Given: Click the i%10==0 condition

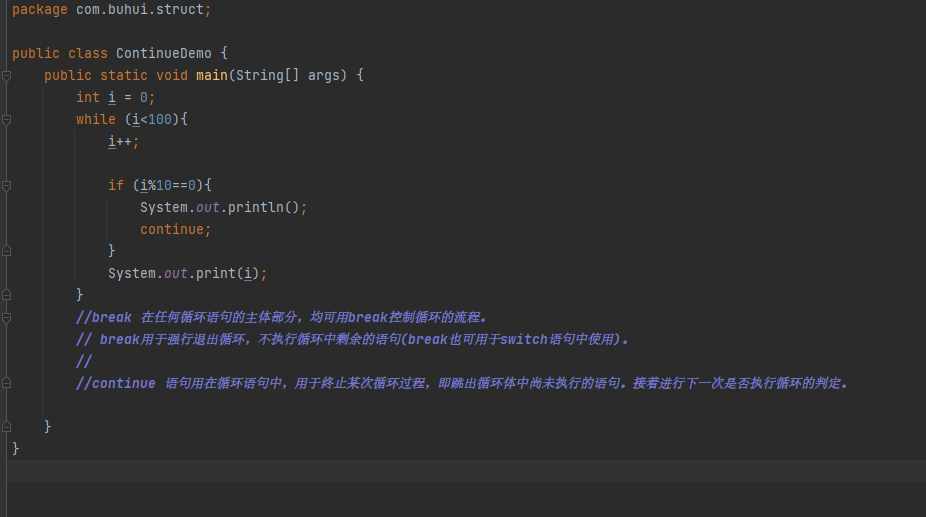Looking at the screenshot, I should tap(170, 185).
